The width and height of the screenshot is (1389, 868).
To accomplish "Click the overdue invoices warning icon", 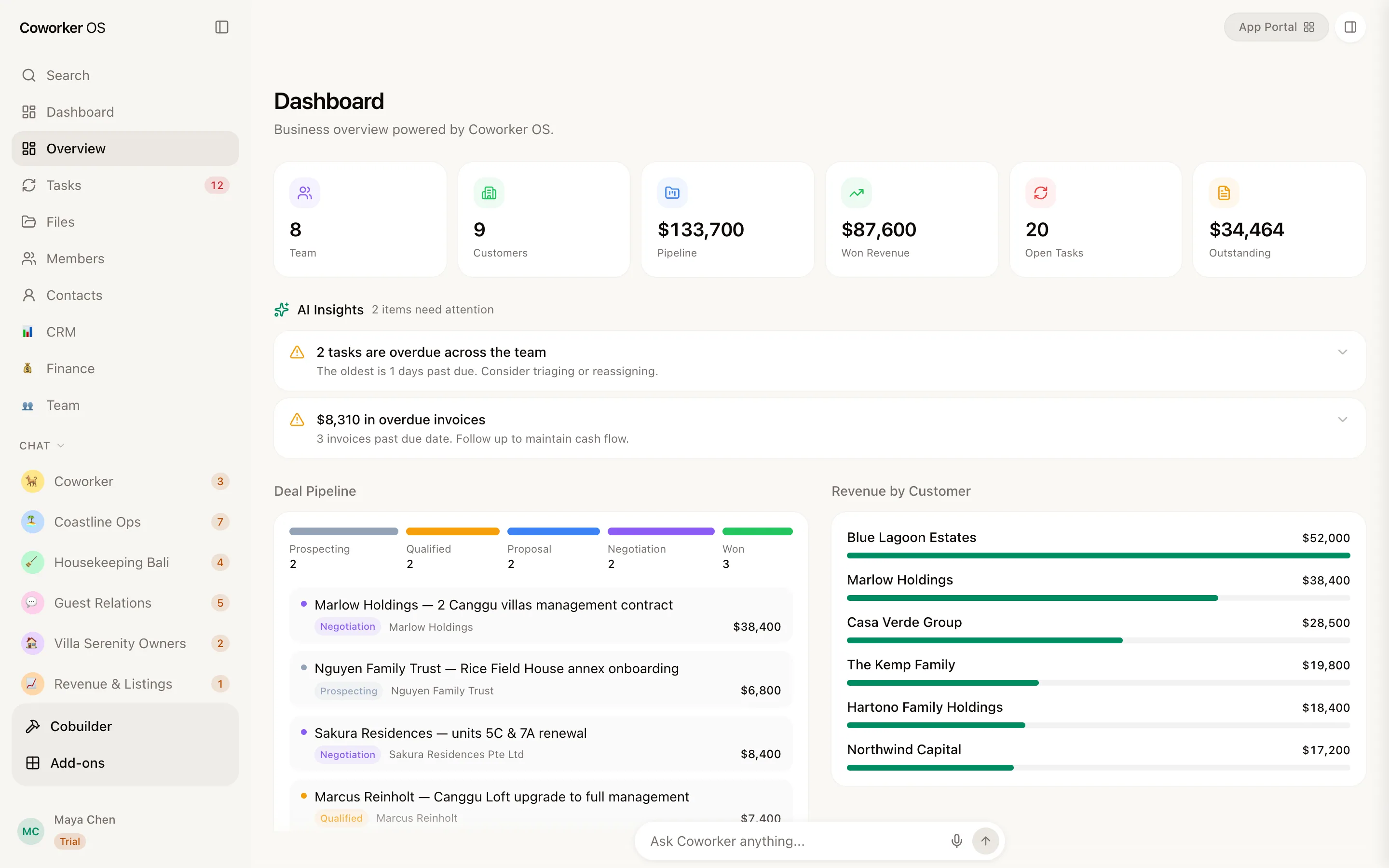I will click(x=297, y=420).
